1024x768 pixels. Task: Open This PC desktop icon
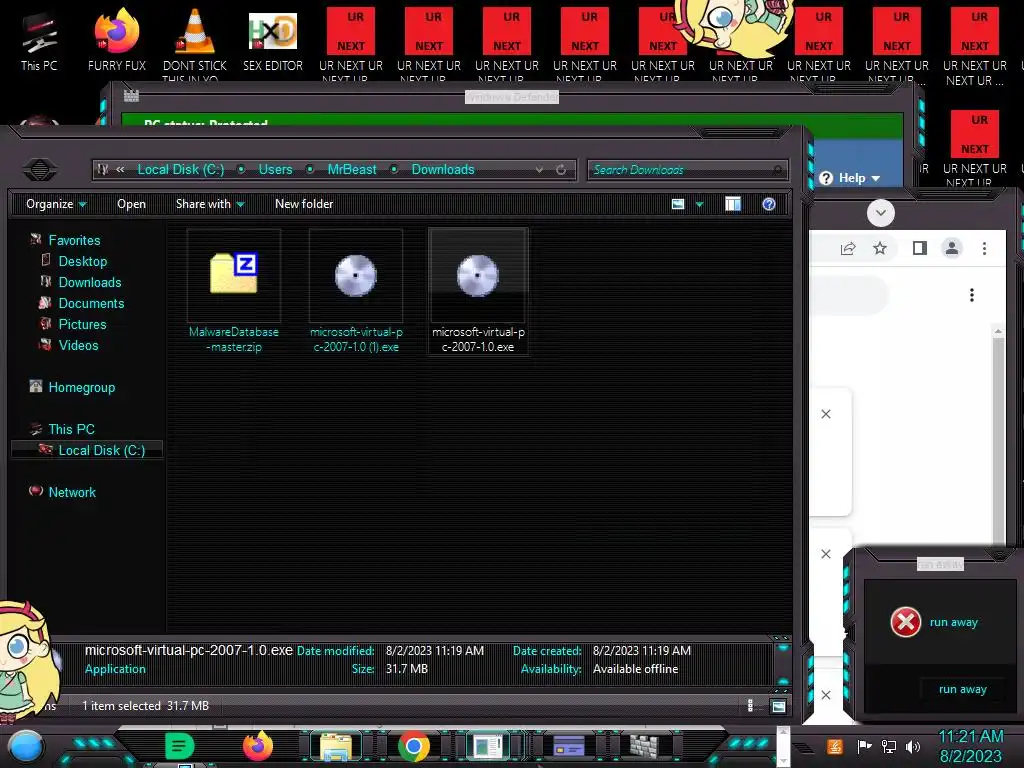click(x=39, y=40)
